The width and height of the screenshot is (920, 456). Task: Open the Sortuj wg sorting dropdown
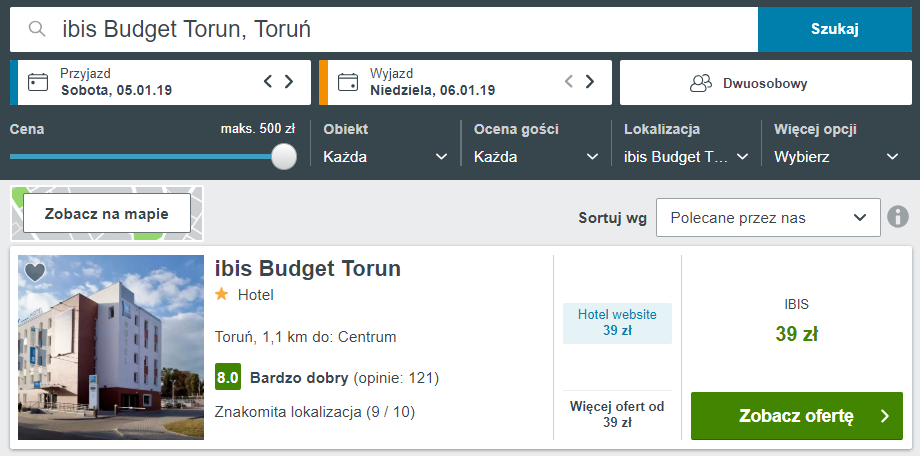[x=768, y=218]
